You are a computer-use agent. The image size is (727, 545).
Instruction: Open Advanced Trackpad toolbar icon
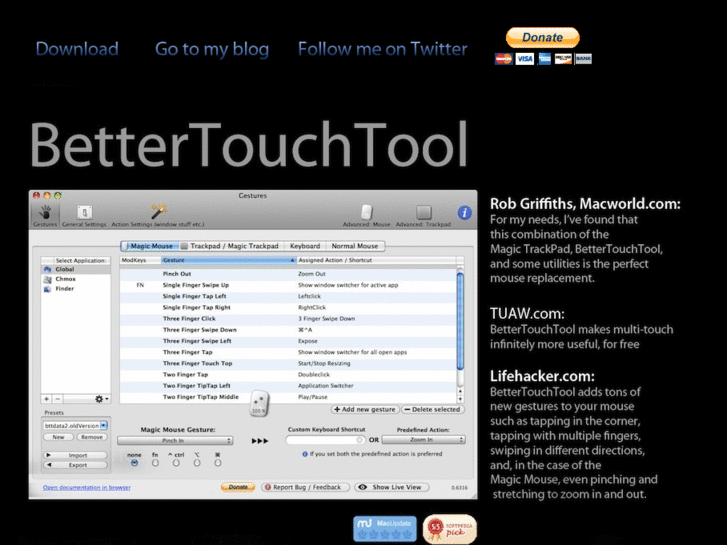pos(423,212)
